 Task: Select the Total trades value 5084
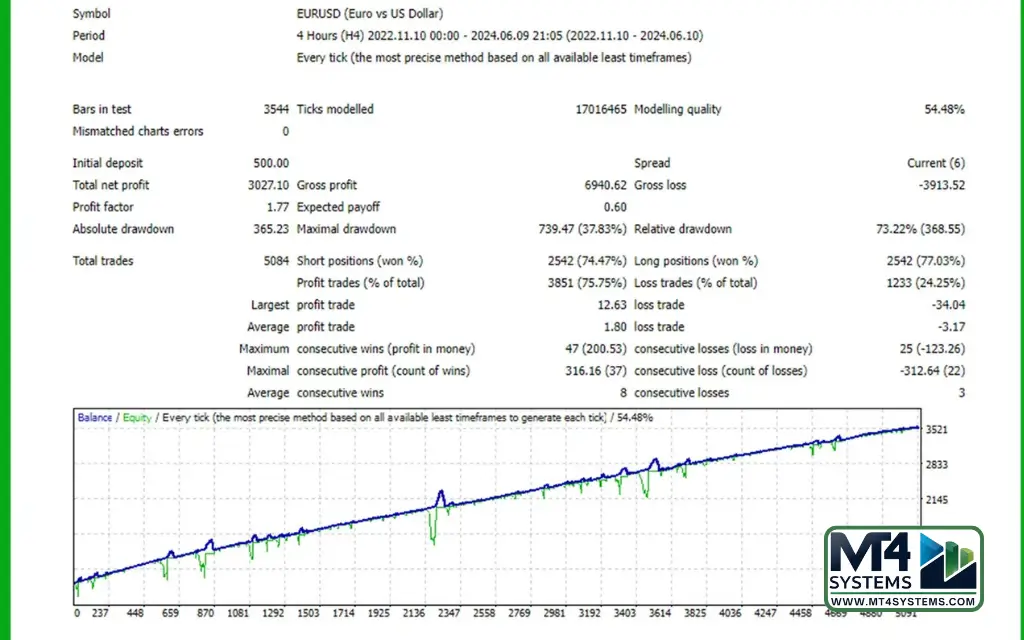[x=275, y=261]
